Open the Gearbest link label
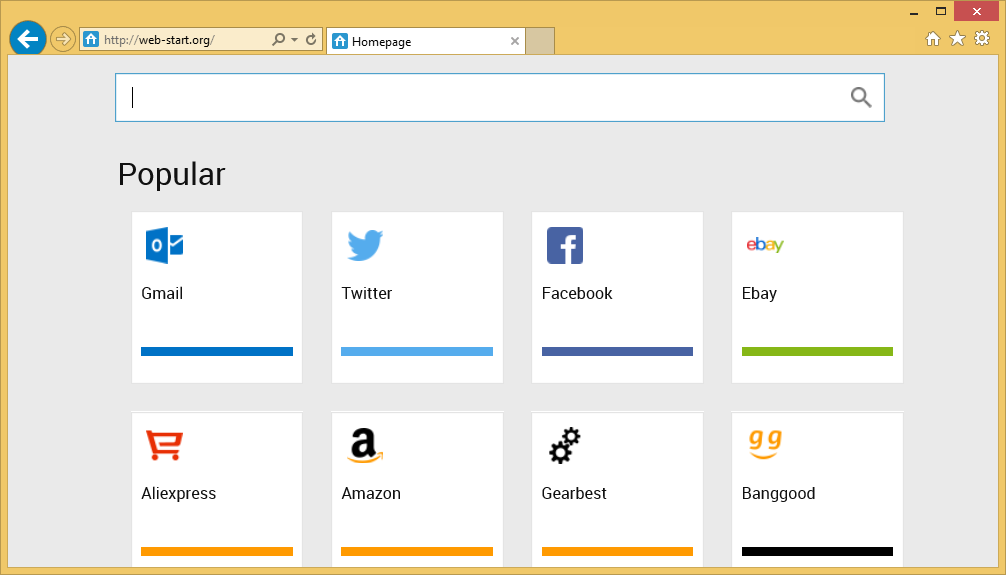This screenshot has width=1006, height=575. pyautogui.click(x=574, y=493)
